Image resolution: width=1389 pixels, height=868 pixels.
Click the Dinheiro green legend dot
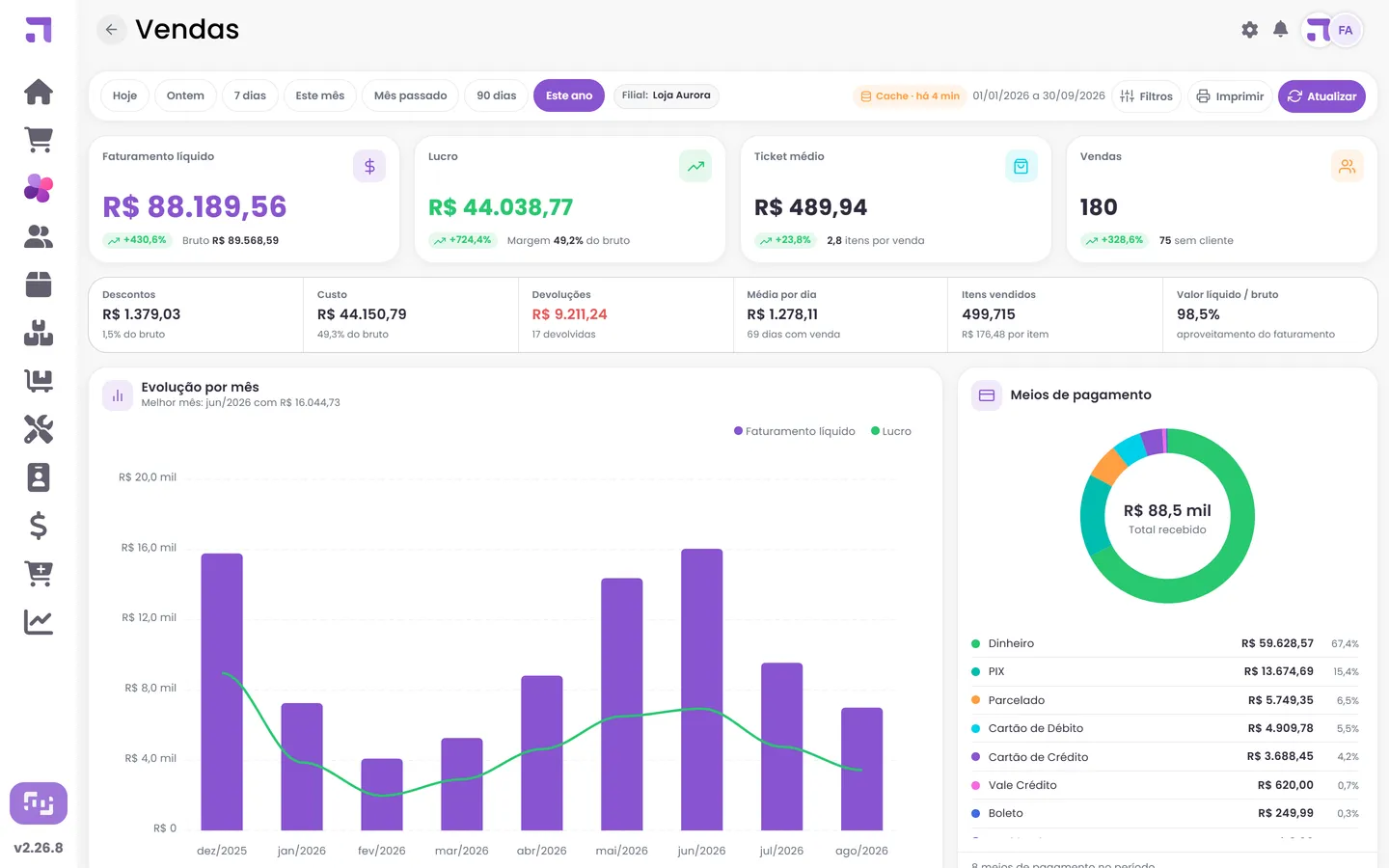tap(975, 643)
